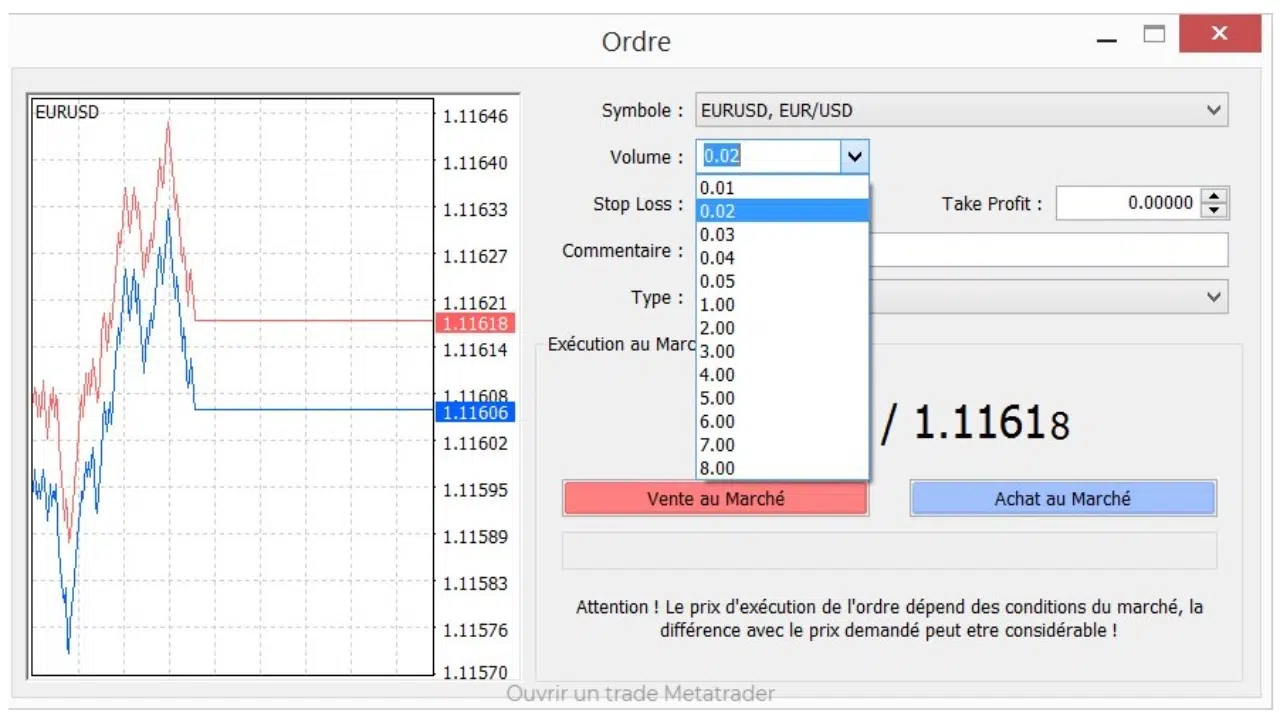
Task: Pick 1.00 volume option
Action: point(782,304)
